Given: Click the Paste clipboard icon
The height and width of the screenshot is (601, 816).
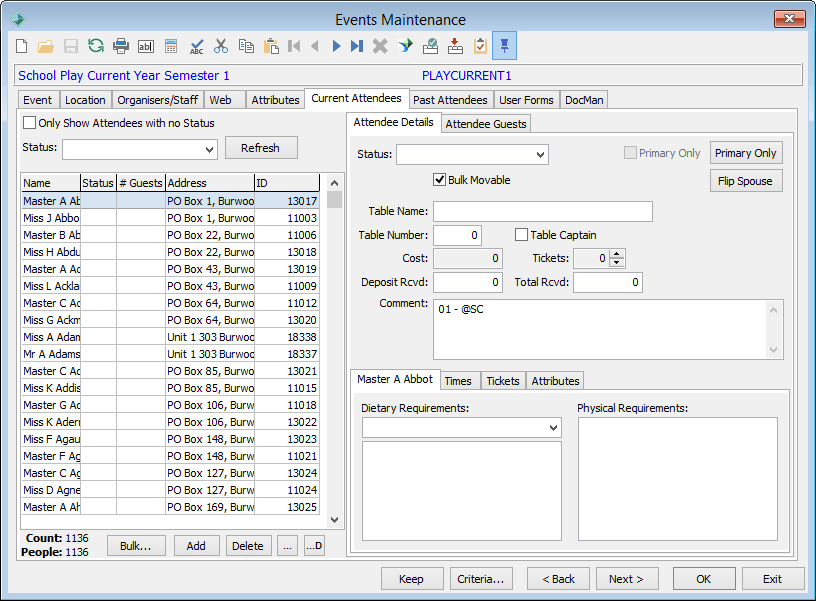Looking at the screenshot, I should point(271,46).
